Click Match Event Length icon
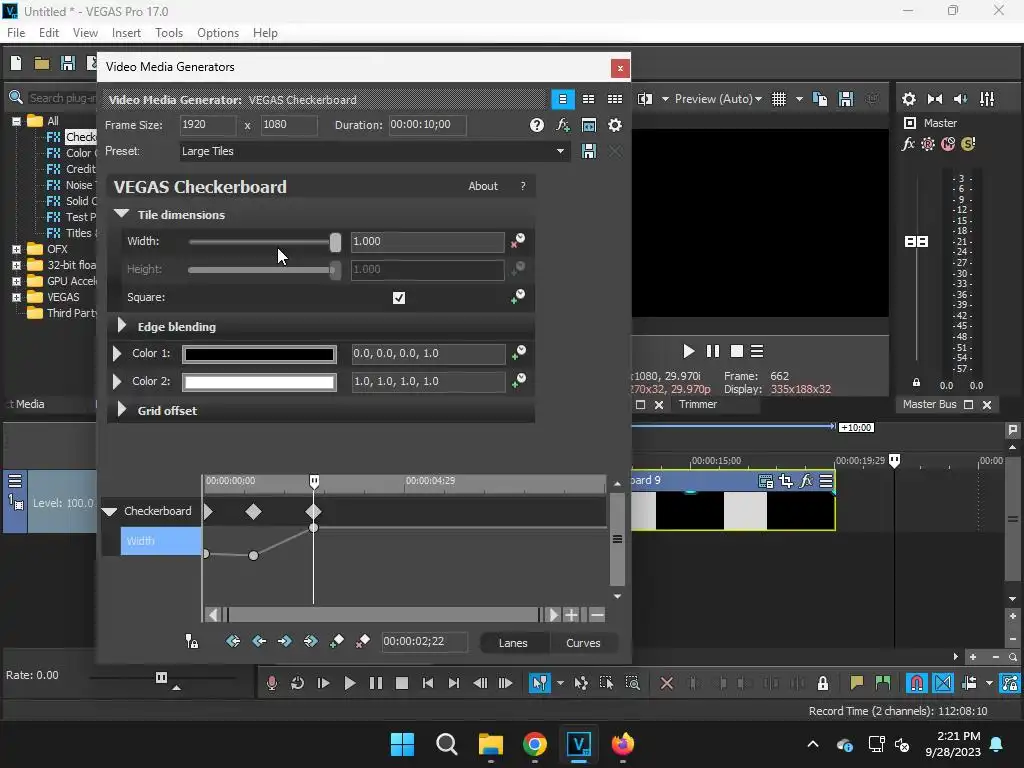The image size is (1024, 768). [x=588, y=125]
